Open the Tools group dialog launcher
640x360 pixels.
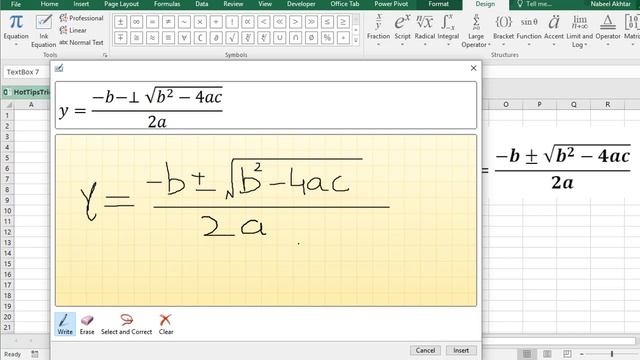105,55
